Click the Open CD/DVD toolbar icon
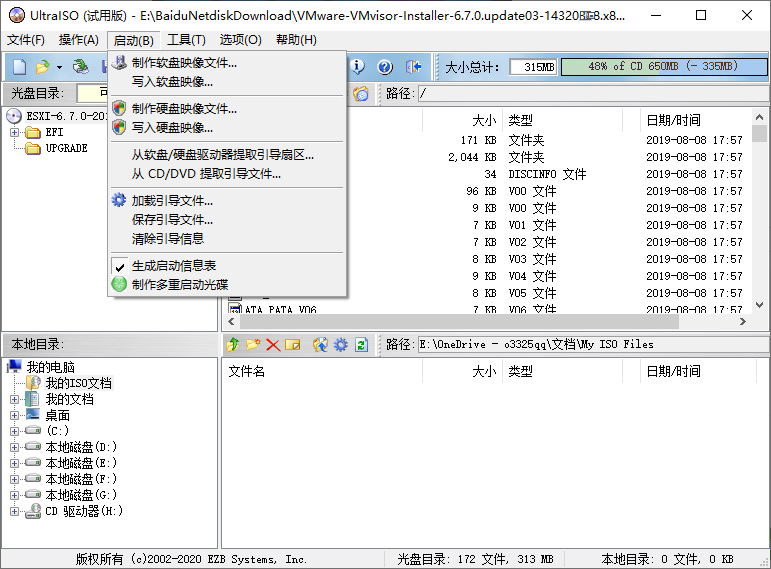Viewport: 771px width, 569px height. [81, 66]
